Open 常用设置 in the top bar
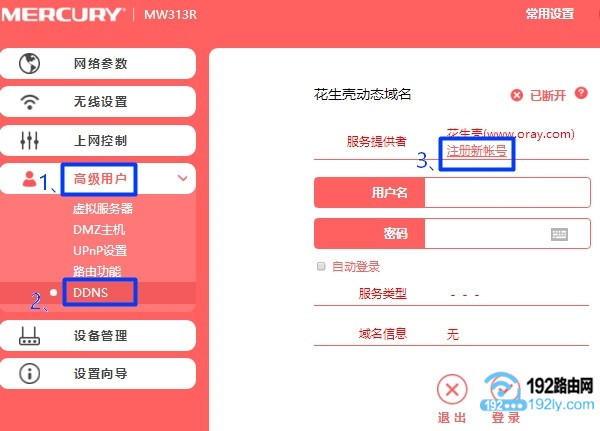The image size is (600, 431). (x=550, y=14)
